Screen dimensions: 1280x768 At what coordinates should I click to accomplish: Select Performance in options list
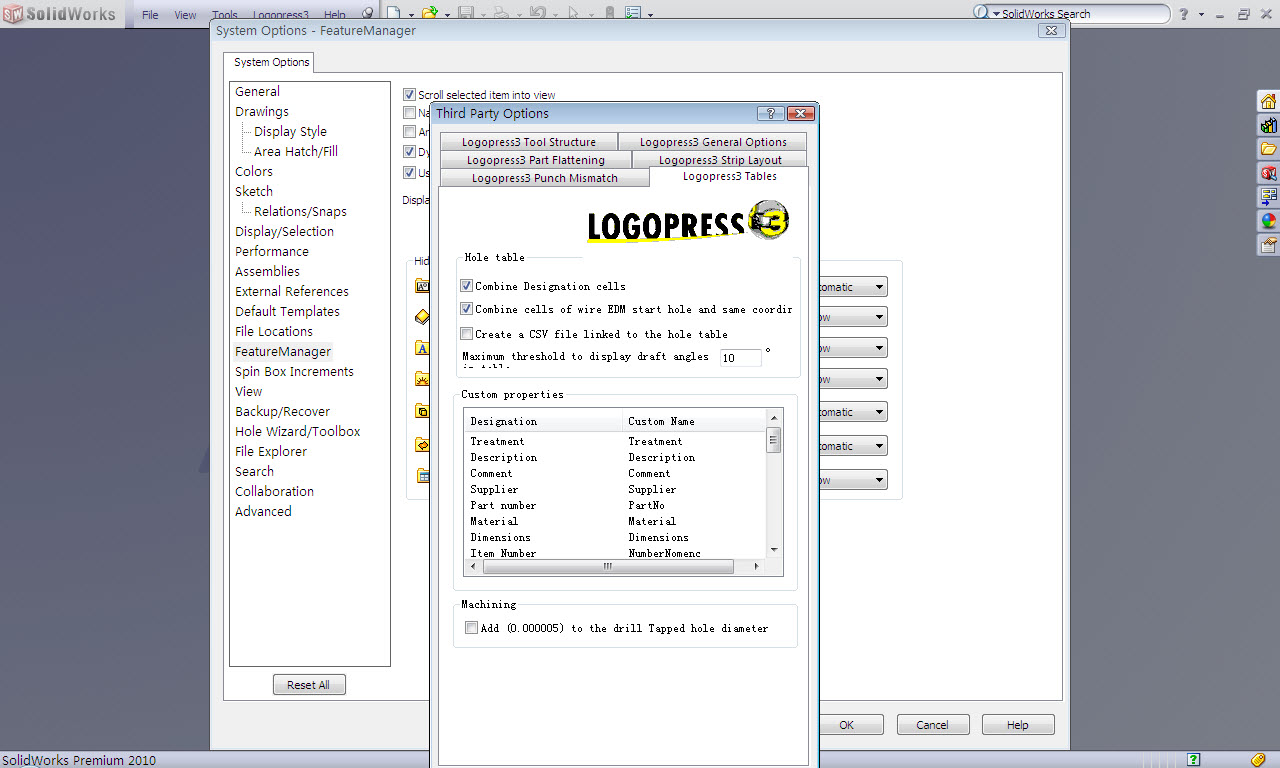(x=271, y=251)
